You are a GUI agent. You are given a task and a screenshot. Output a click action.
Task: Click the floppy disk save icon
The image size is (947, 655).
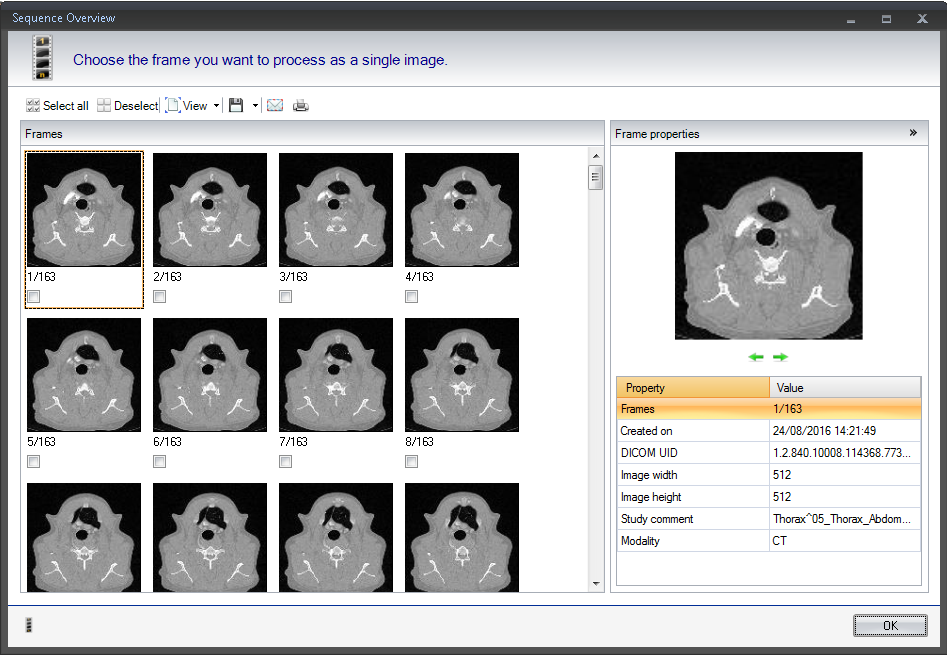pos(236,106)
